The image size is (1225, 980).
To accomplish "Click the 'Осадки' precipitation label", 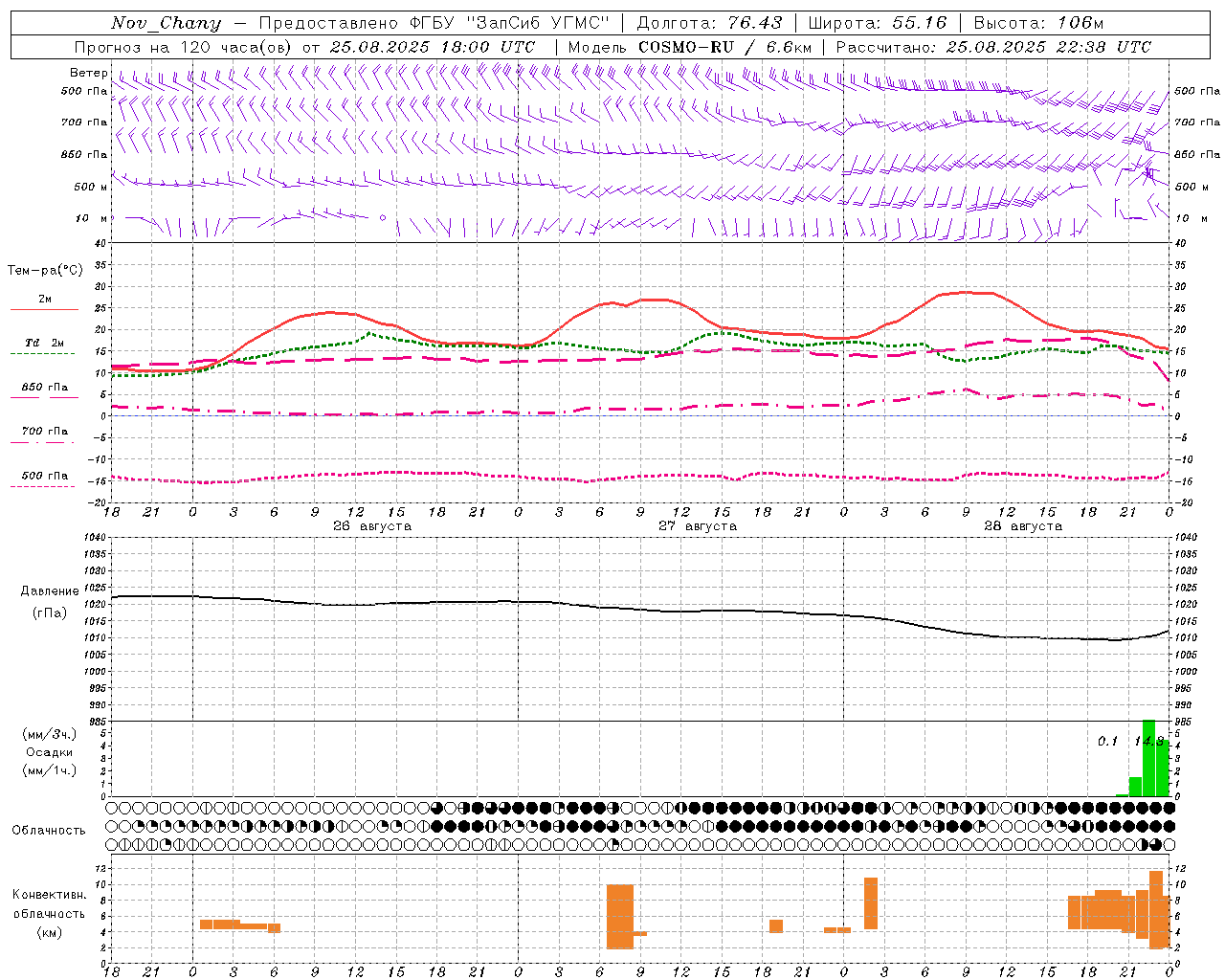I will click(50, 752).
